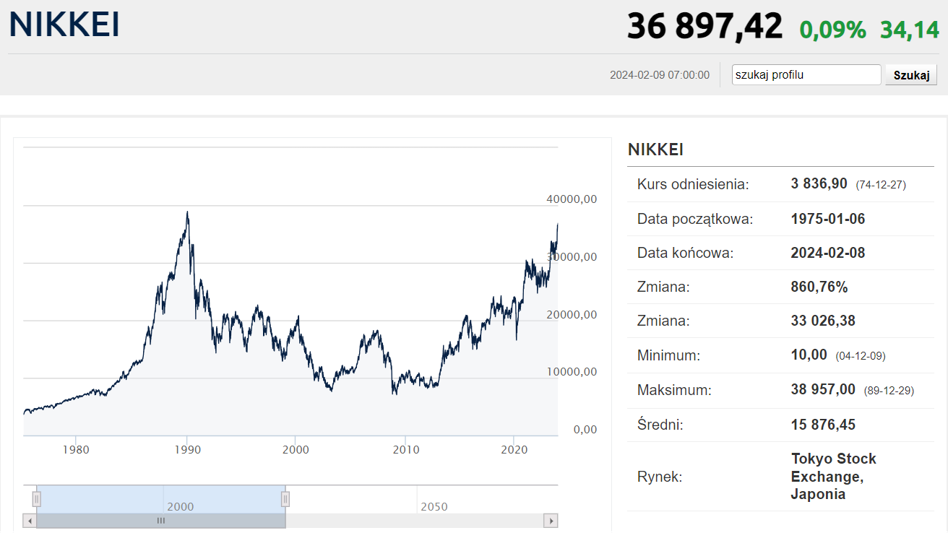Click the 1990 x-axis label on the chart
Viewport: 948px width, 533px height.
187,450
